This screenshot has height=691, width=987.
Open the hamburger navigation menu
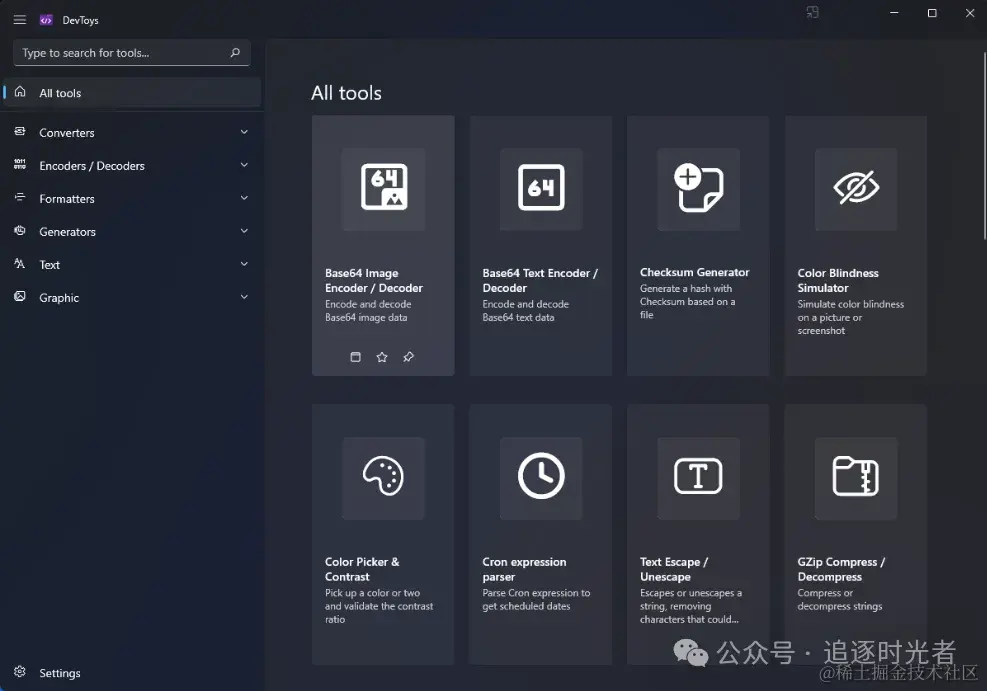(20, 20)
